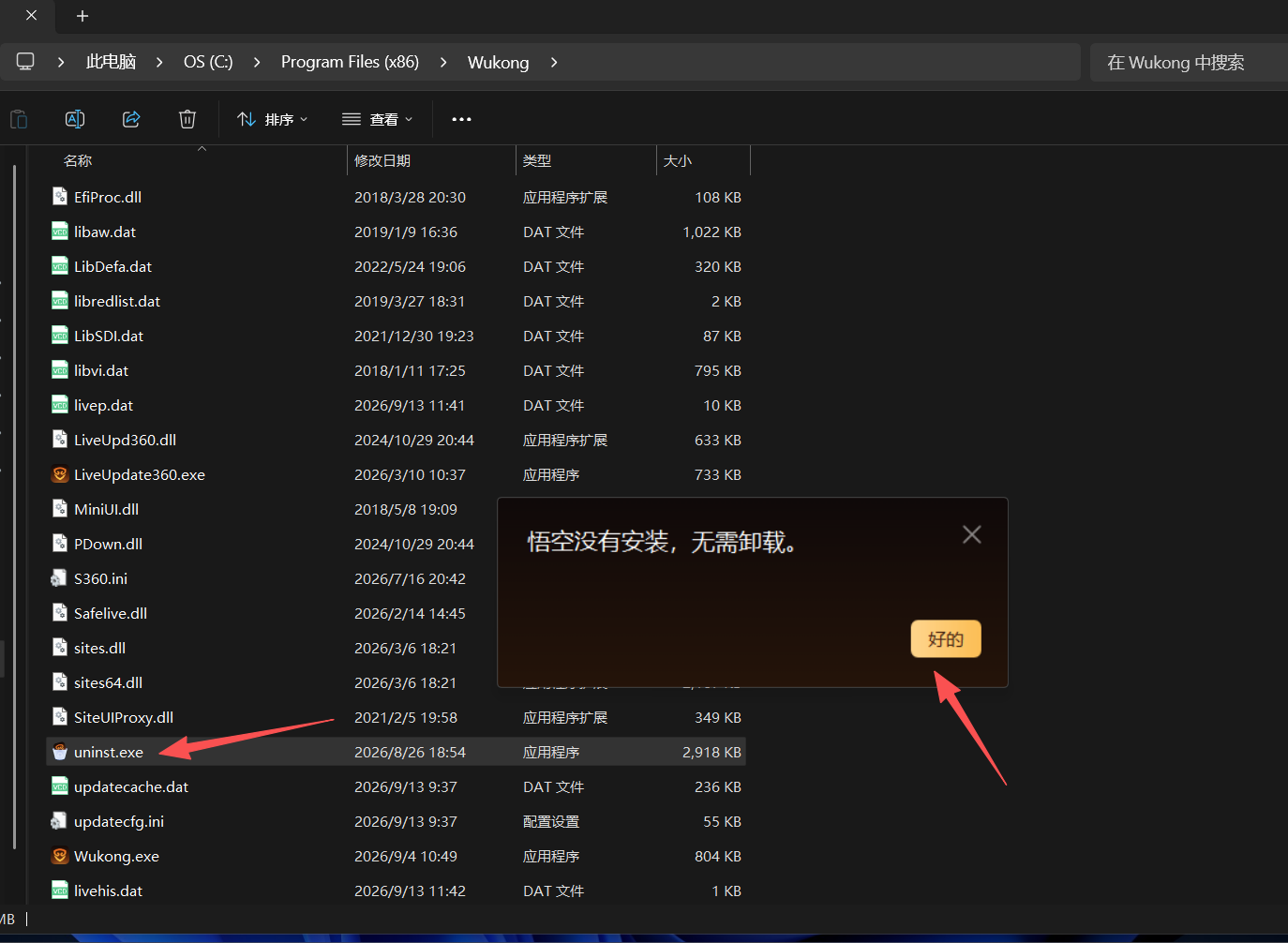Close the uninstall message dialog
Screen dimensions: 1288x943
click(x=972, y=534)
